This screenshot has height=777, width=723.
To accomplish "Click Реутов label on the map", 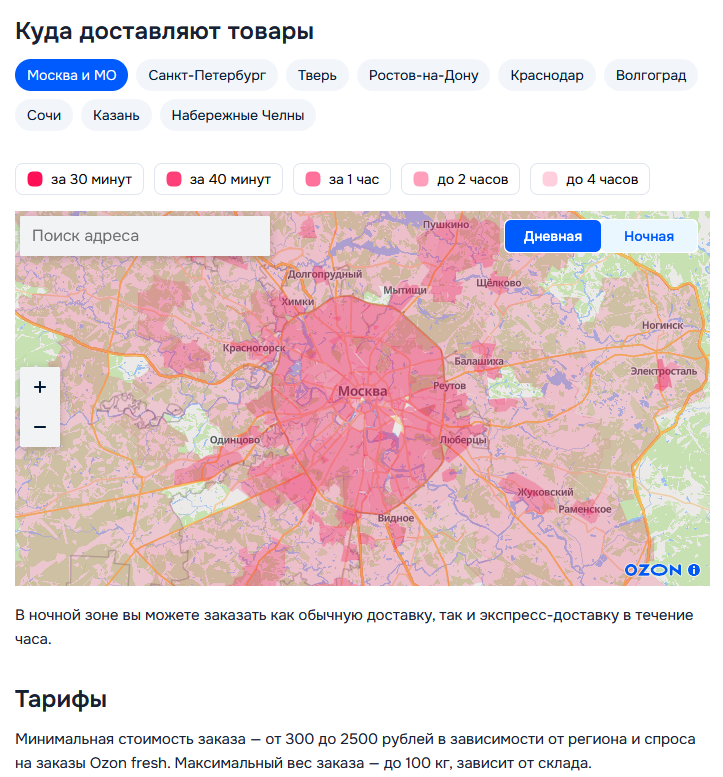I will pyautogui.click(x=449, y=386).
